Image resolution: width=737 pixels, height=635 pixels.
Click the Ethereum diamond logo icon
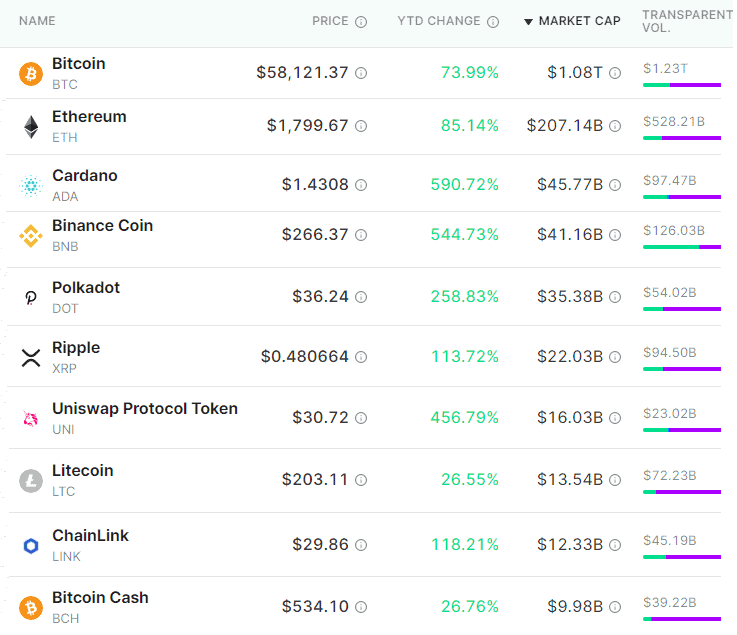[x=31, y=127]
